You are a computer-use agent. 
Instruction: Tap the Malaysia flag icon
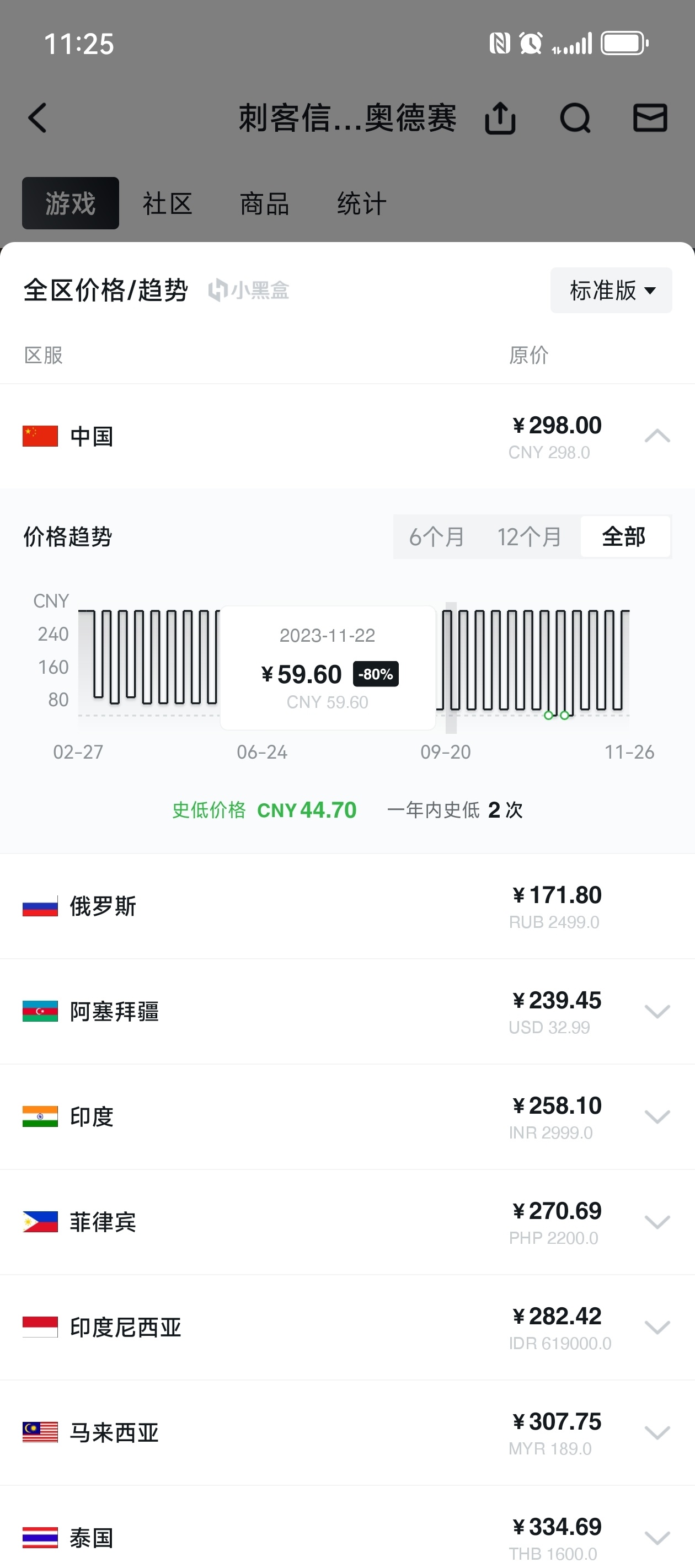tap(40, 1432)
